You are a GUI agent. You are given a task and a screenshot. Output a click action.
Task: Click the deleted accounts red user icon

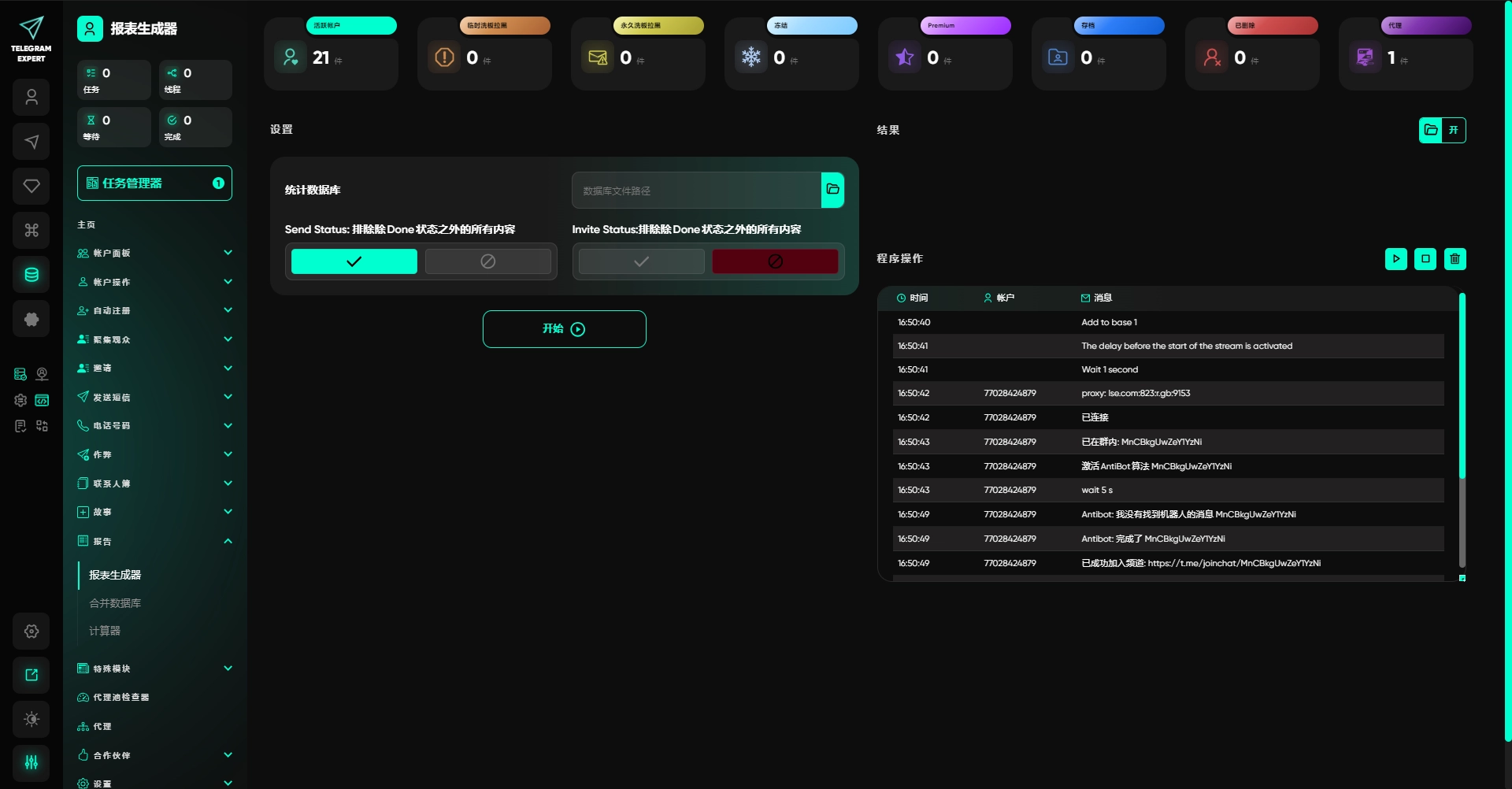[1212, 57]
